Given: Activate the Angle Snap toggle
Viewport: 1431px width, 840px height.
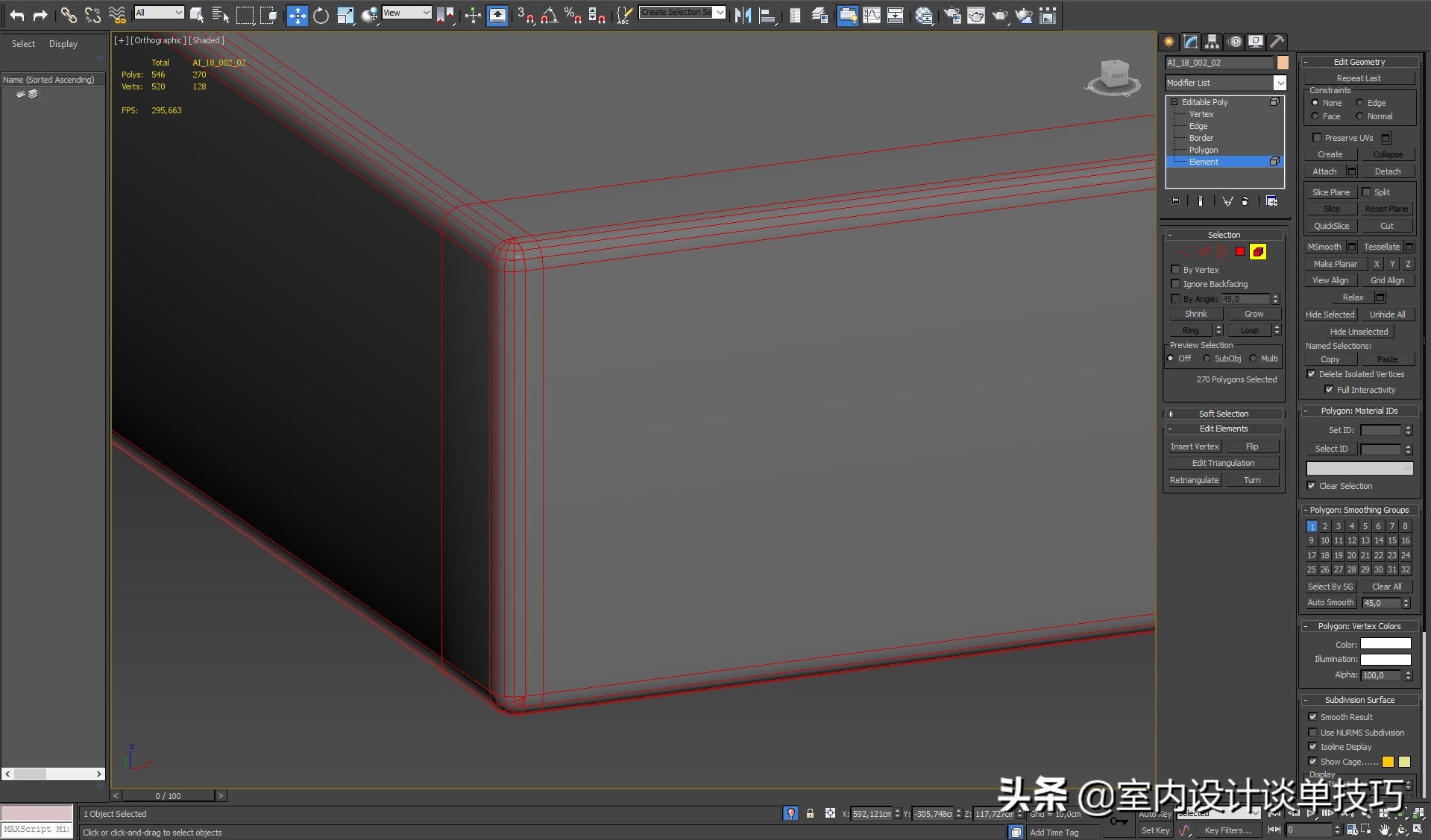Looking at the screenshot, I should [552, 15].
